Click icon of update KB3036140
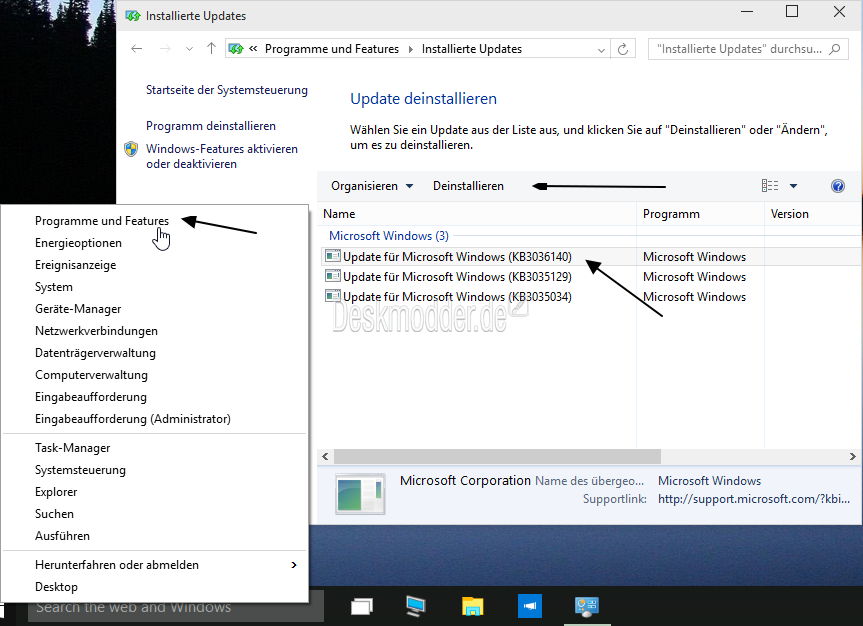 pyautogui.click(x=332, y=255)
